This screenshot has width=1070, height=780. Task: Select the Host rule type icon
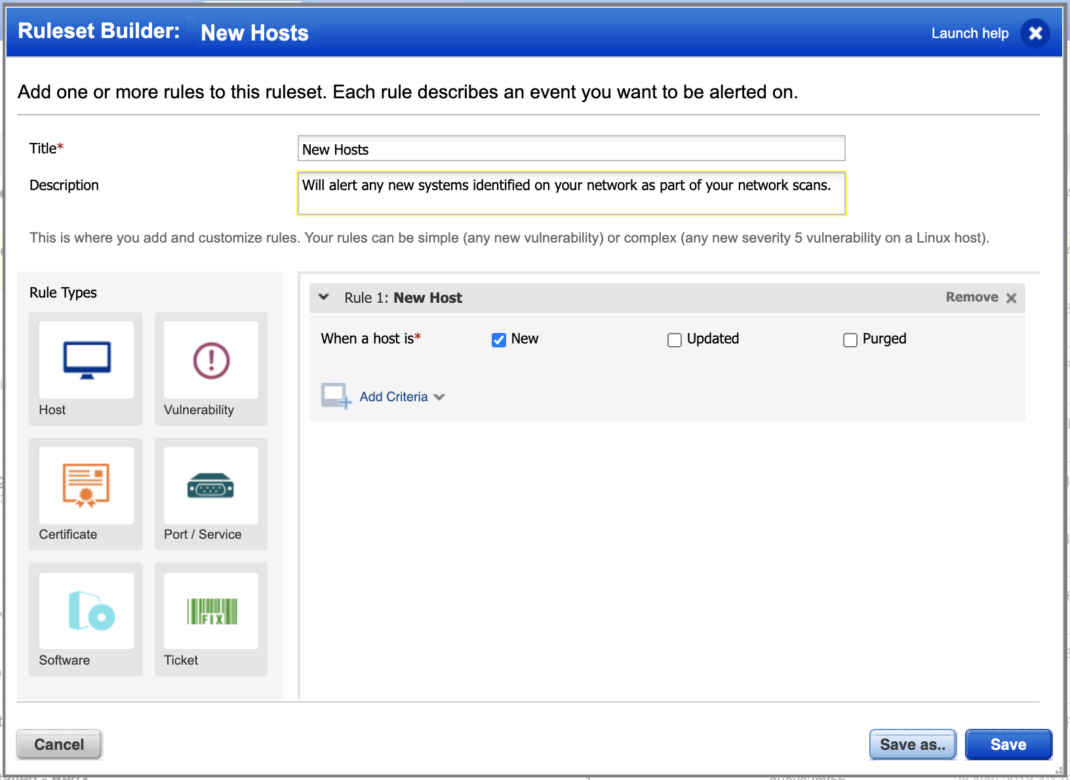[x=86, y=360]
